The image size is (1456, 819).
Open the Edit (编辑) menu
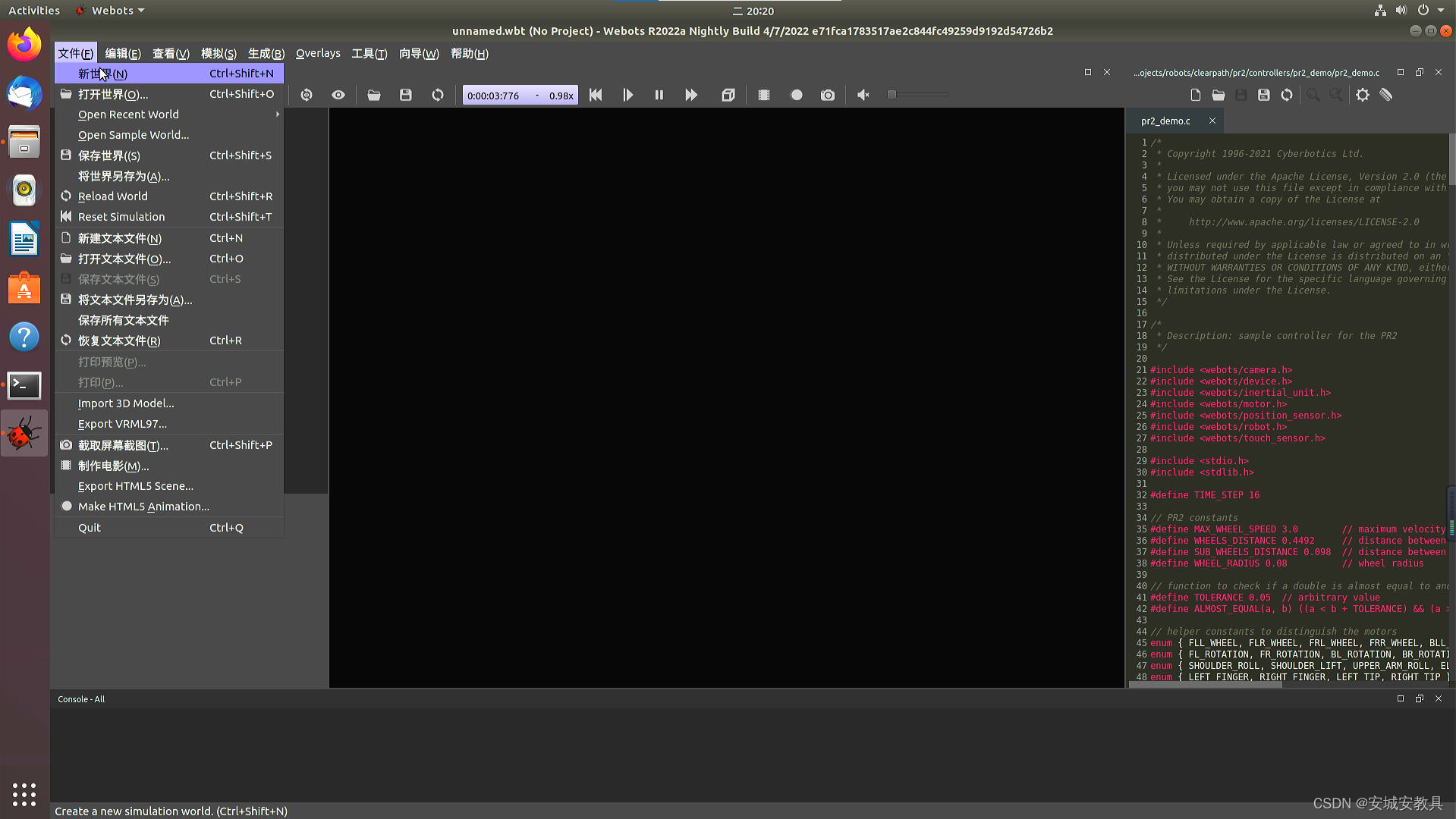pos(123,53)
